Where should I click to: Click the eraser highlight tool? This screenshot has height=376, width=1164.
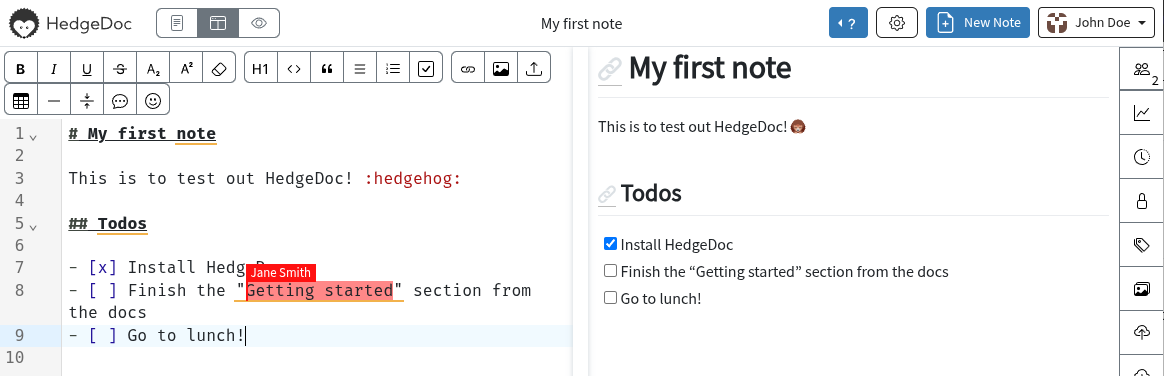[x=219, y=69]
